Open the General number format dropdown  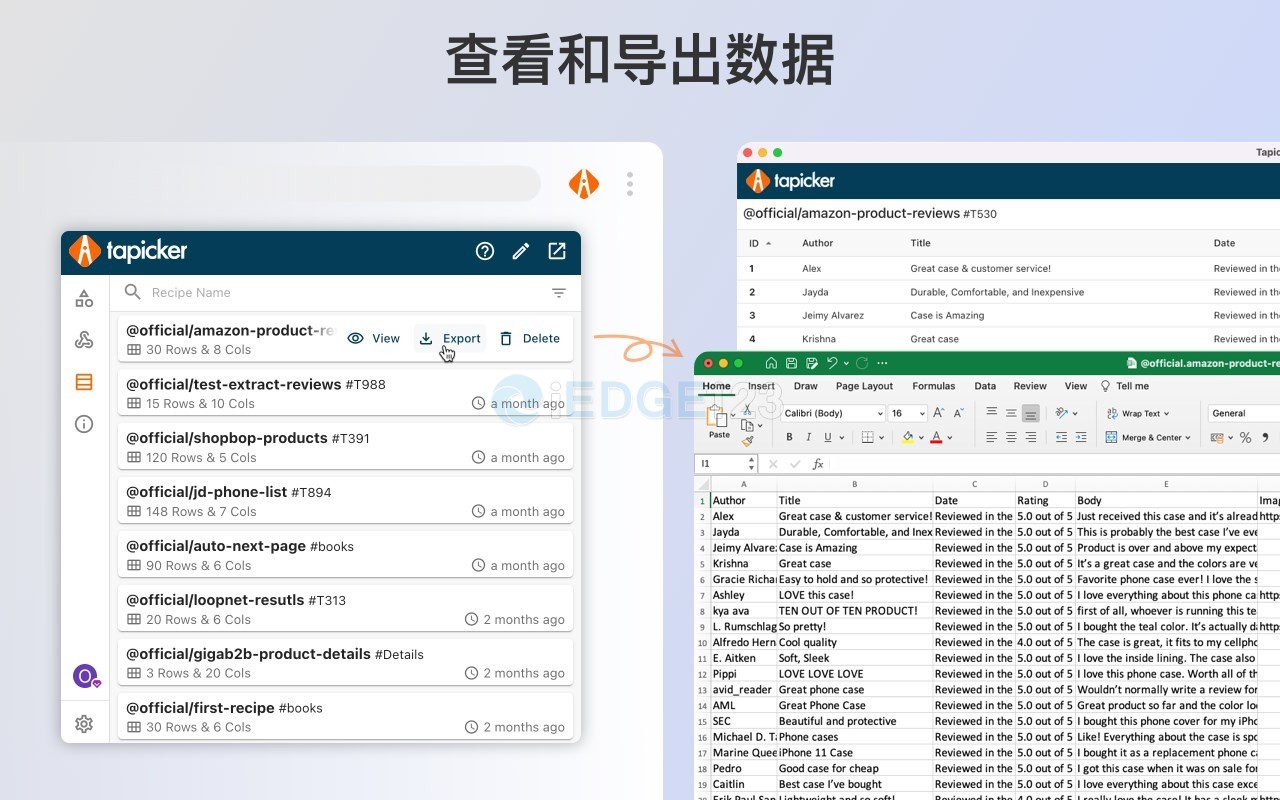coord(1244,413)
